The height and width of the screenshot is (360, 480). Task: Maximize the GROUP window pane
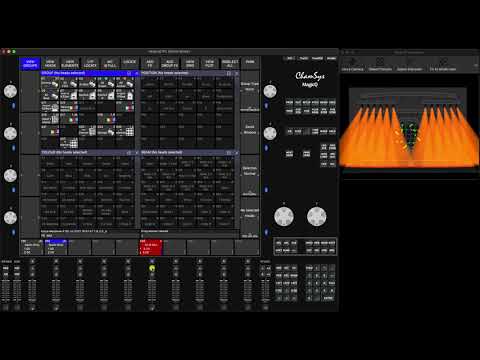129,73
